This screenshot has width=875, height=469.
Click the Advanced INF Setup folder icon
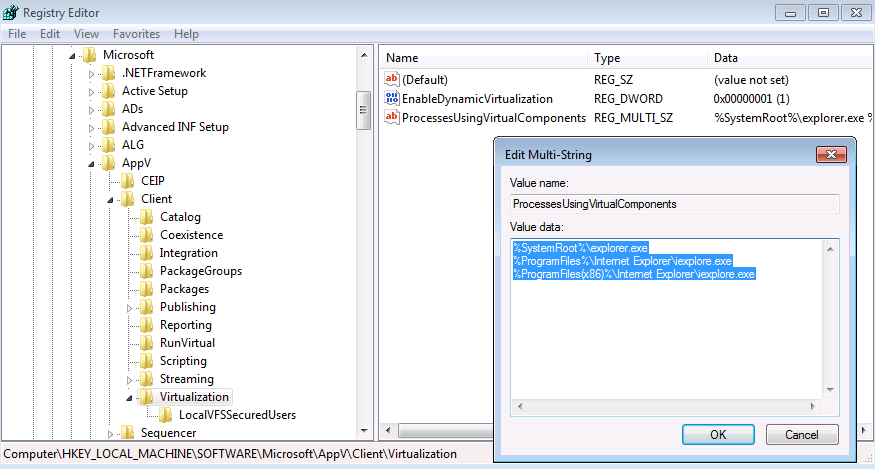[x=108, y=127]
